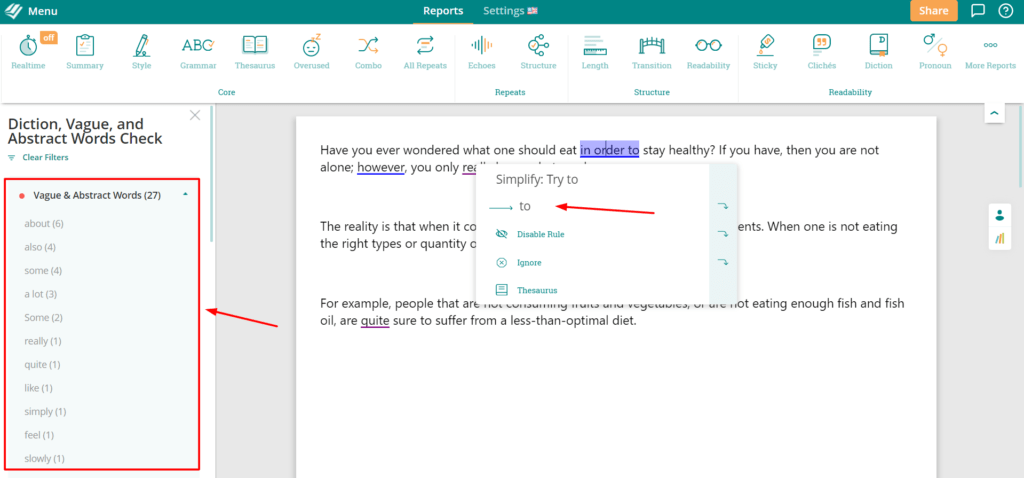1024x478 pixels.
Task: Filter by 'simply (1)'
Action: pos(45,411)
